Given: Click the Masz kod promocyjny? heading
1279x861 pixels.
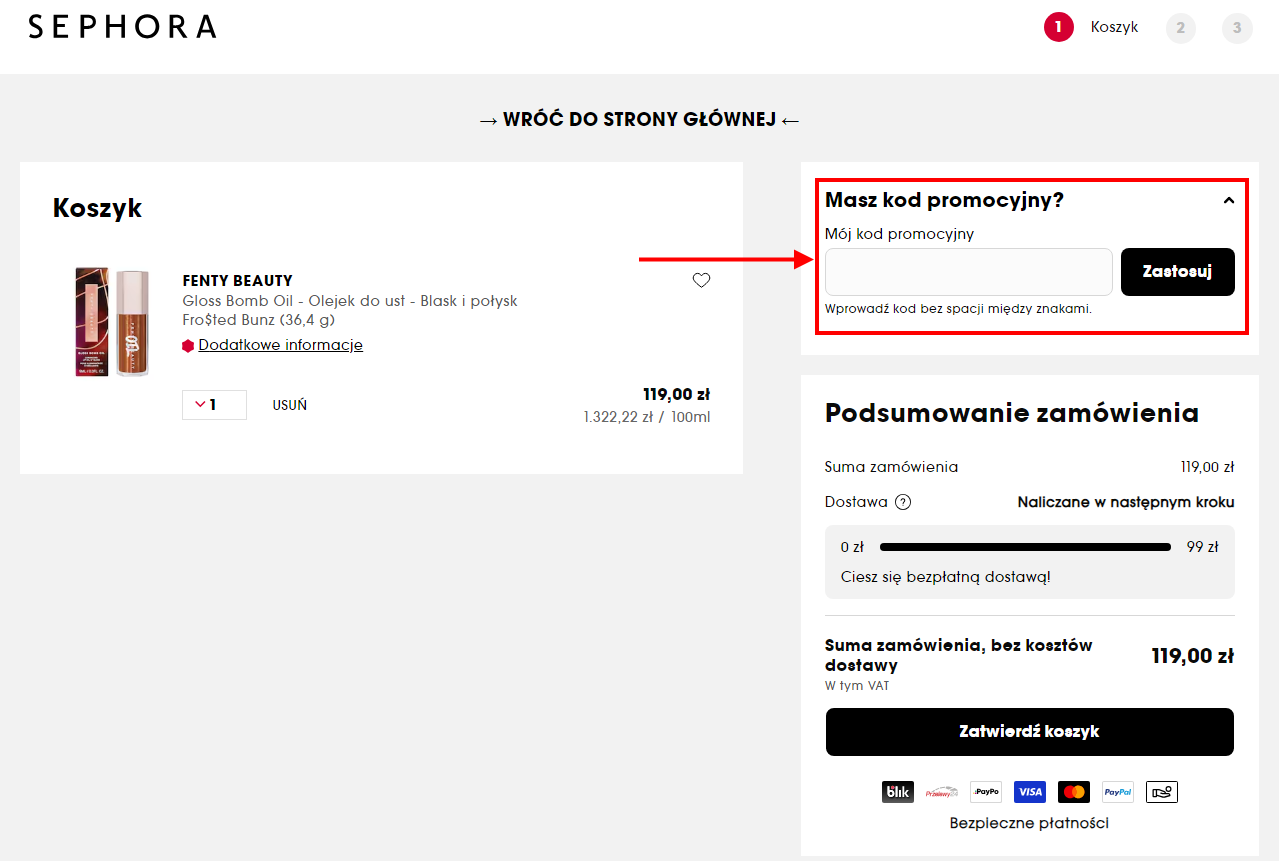Looking at the screenshot, I should click(944, 200).
